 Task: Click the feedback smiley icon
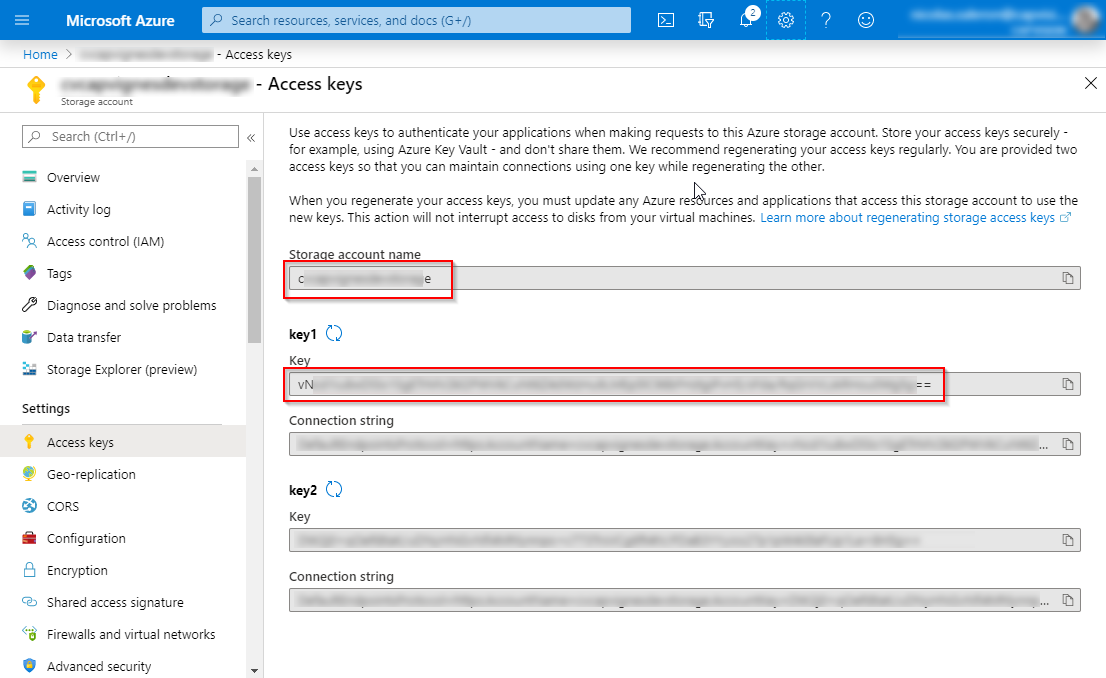coord(865,20)
